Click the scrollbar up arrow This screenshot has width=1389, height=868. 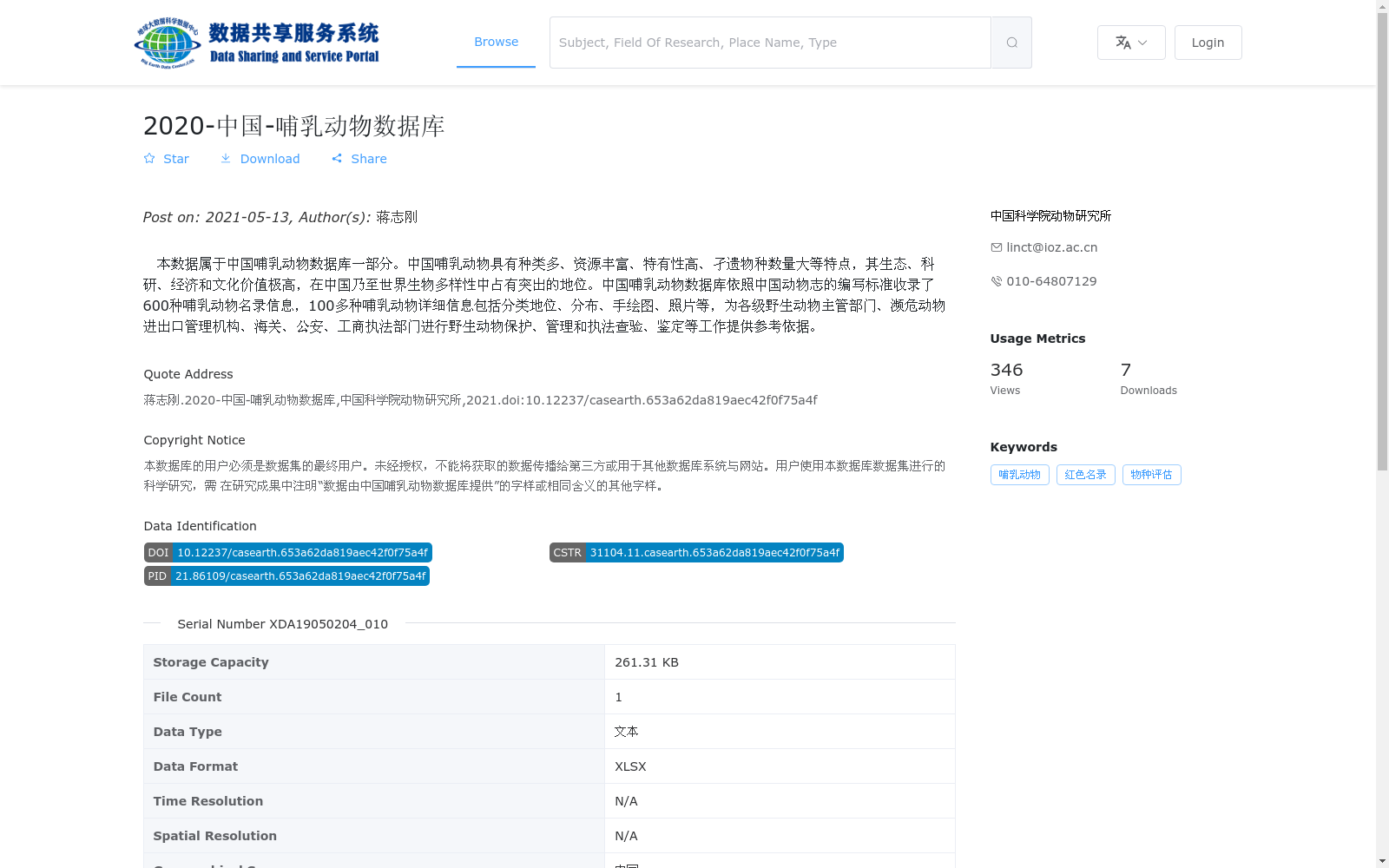tap(1382, 6)
